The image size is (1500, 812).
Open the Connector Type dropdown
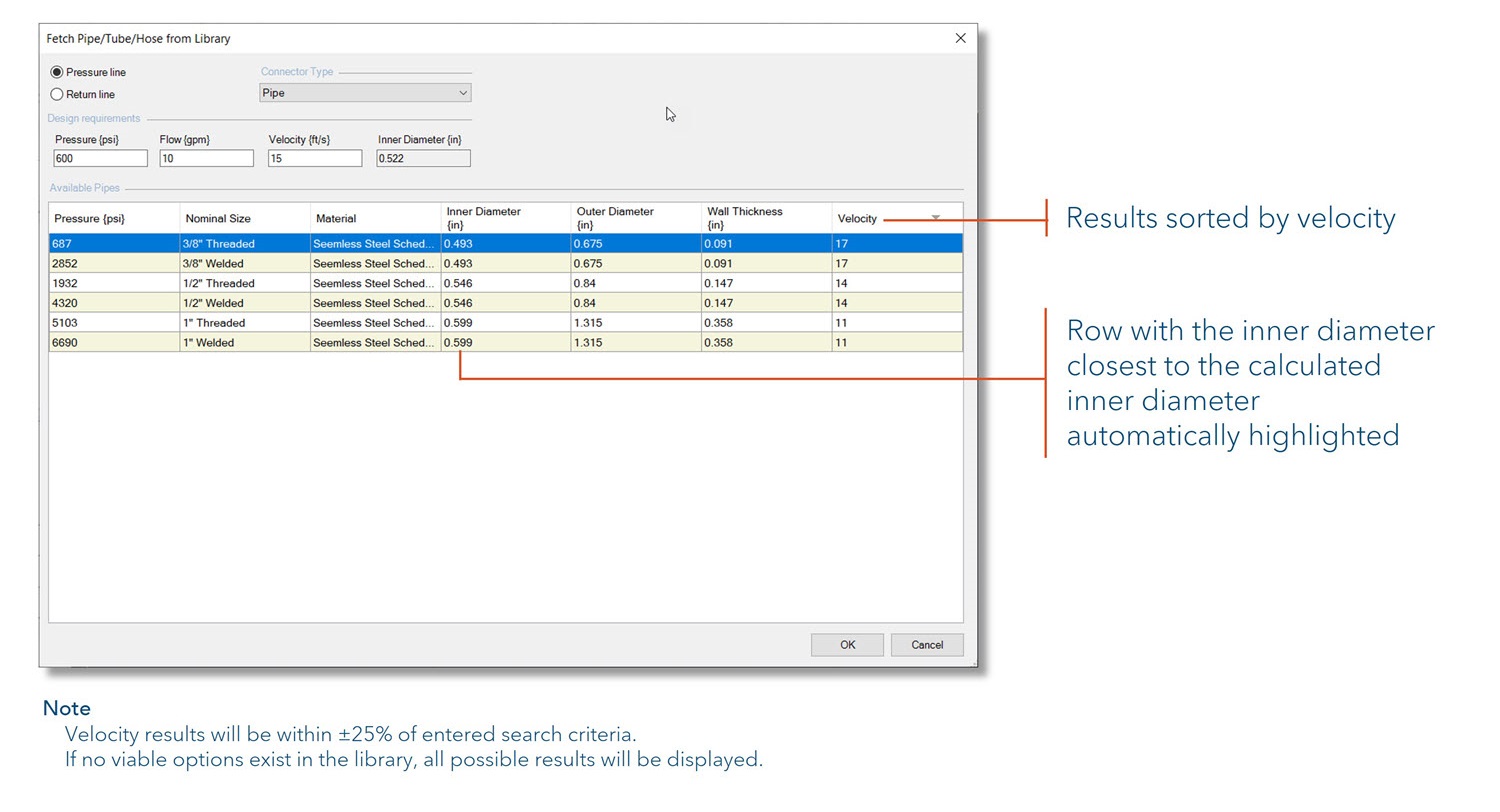[x=365, y=93]
